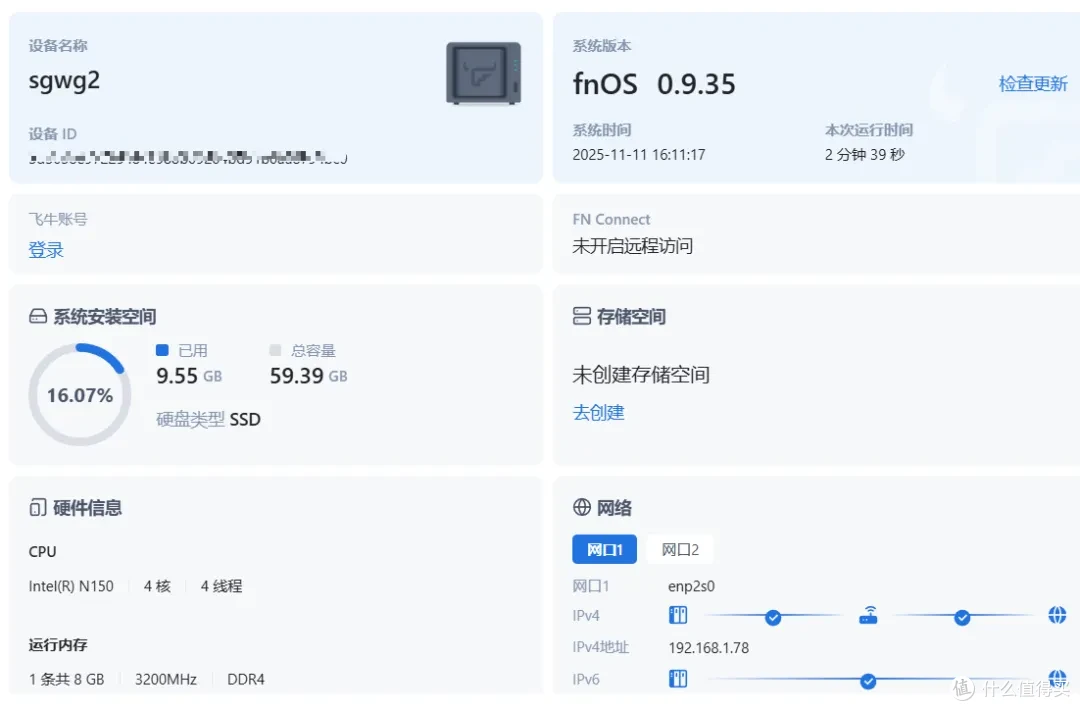1080x711 pixels.
Task: Click the FN Connect label
Action: [x=611, y=219]
